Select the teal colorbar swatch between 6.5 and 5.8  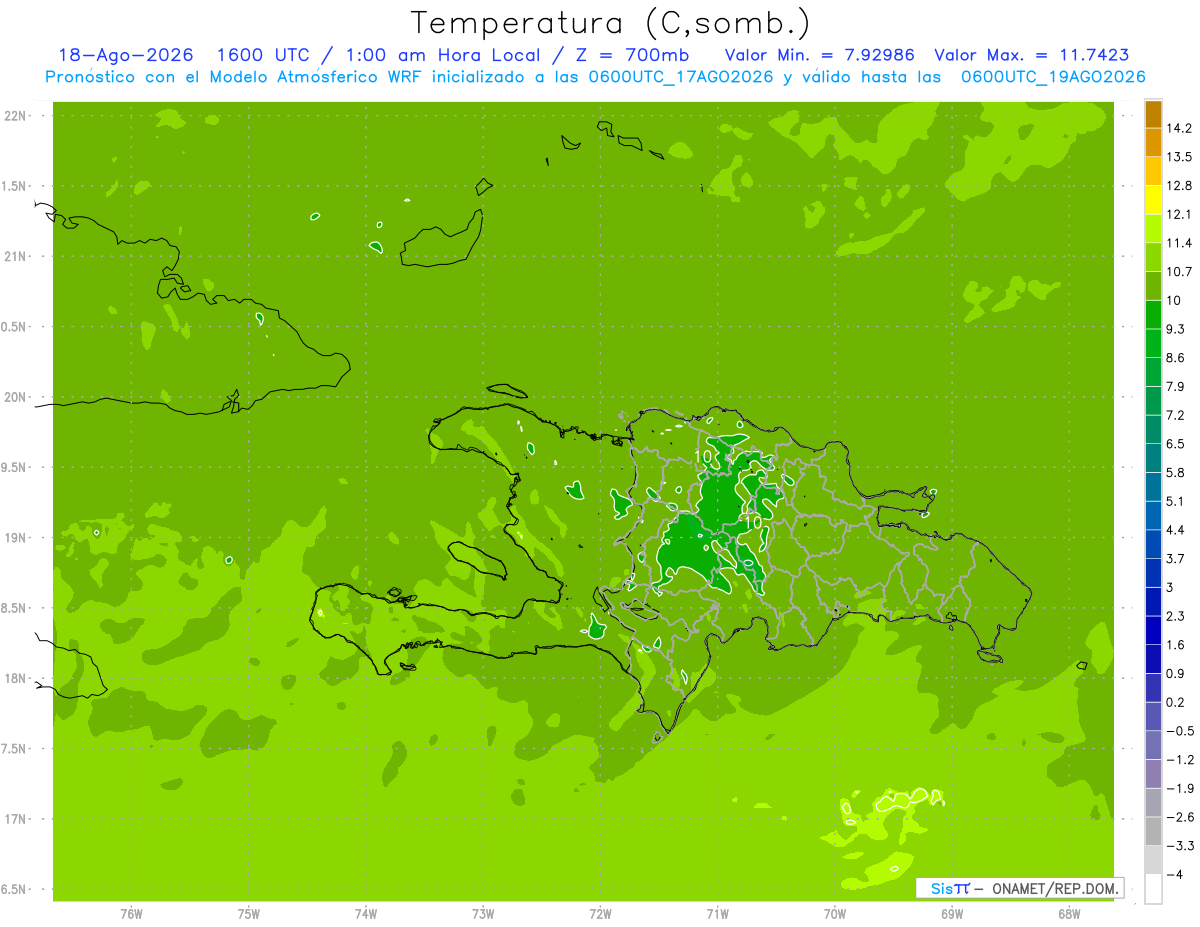coord(1153,458)
